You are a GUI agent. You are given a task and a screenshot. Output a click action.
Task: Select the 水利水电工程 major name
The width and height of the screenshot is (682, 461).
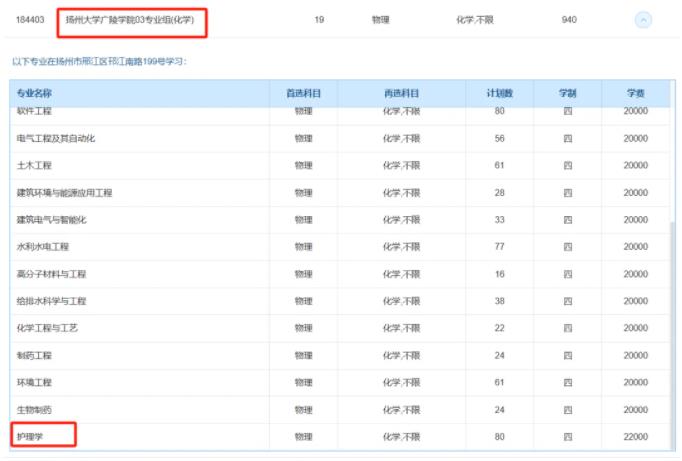pyautogui.click(x=43, y=247)
